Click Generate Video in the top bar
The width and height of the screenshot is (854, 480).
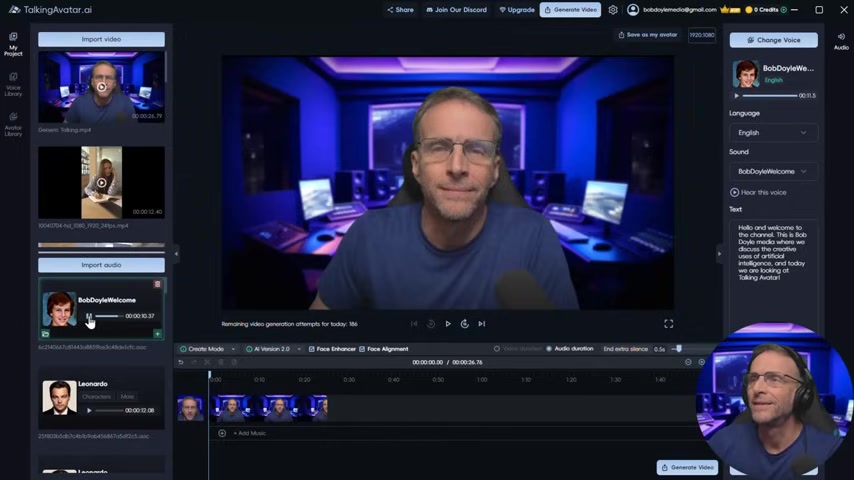(570, 10)
